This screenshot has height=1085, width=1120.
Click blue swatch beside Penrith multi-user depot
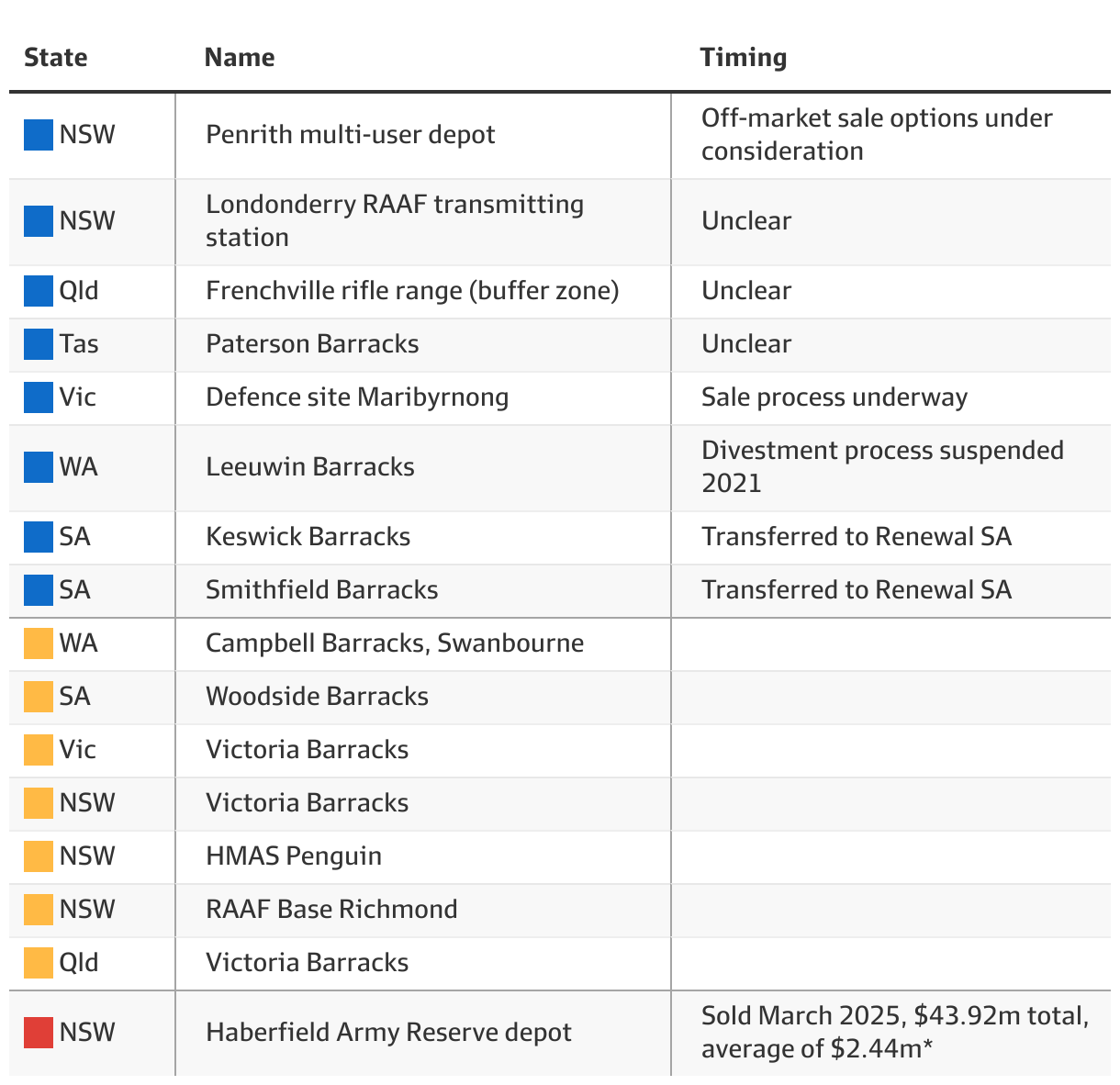(x=39, y=135)
